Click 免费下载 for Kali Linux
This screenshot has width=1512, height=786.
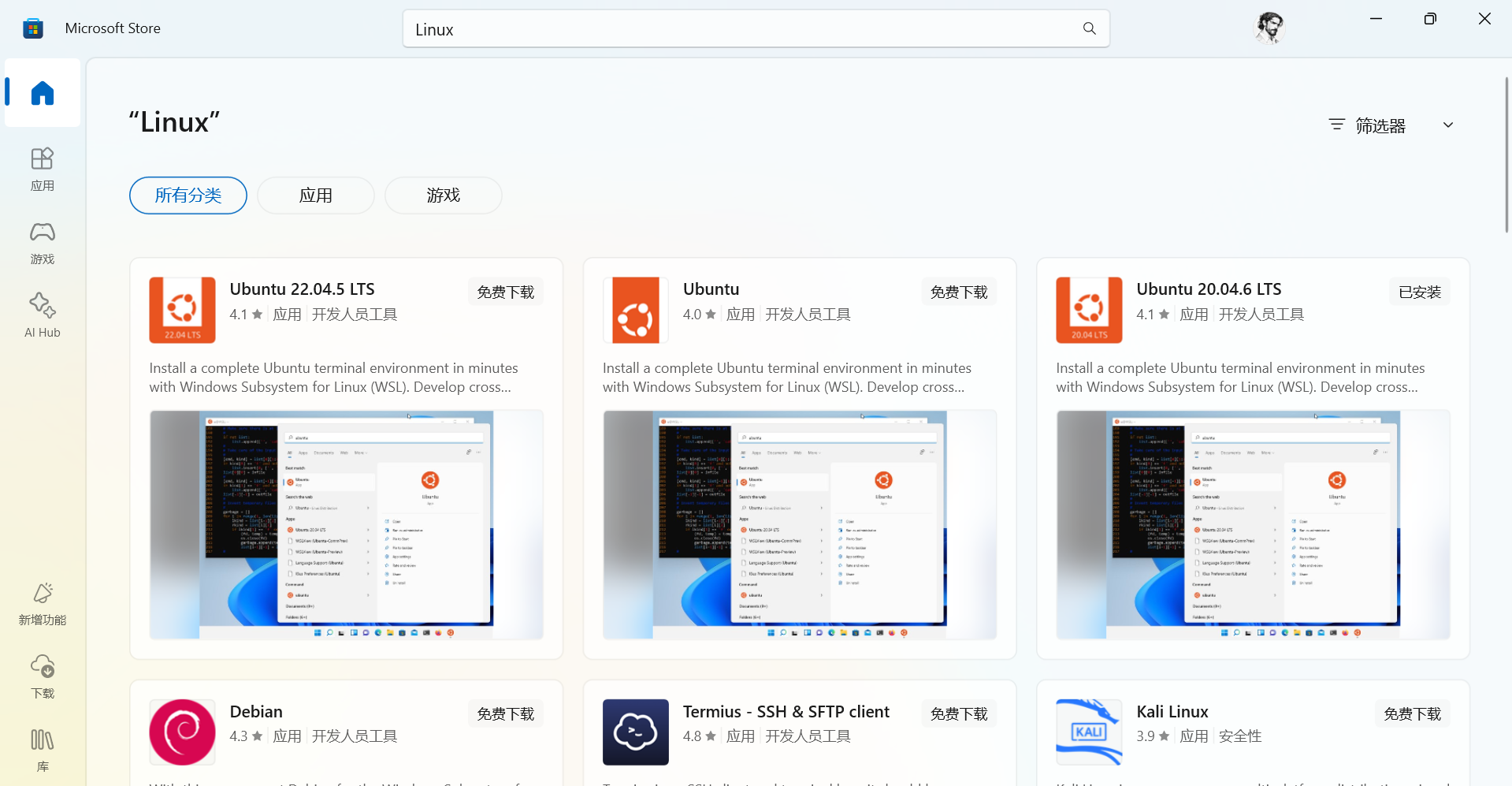point(1413,713)
